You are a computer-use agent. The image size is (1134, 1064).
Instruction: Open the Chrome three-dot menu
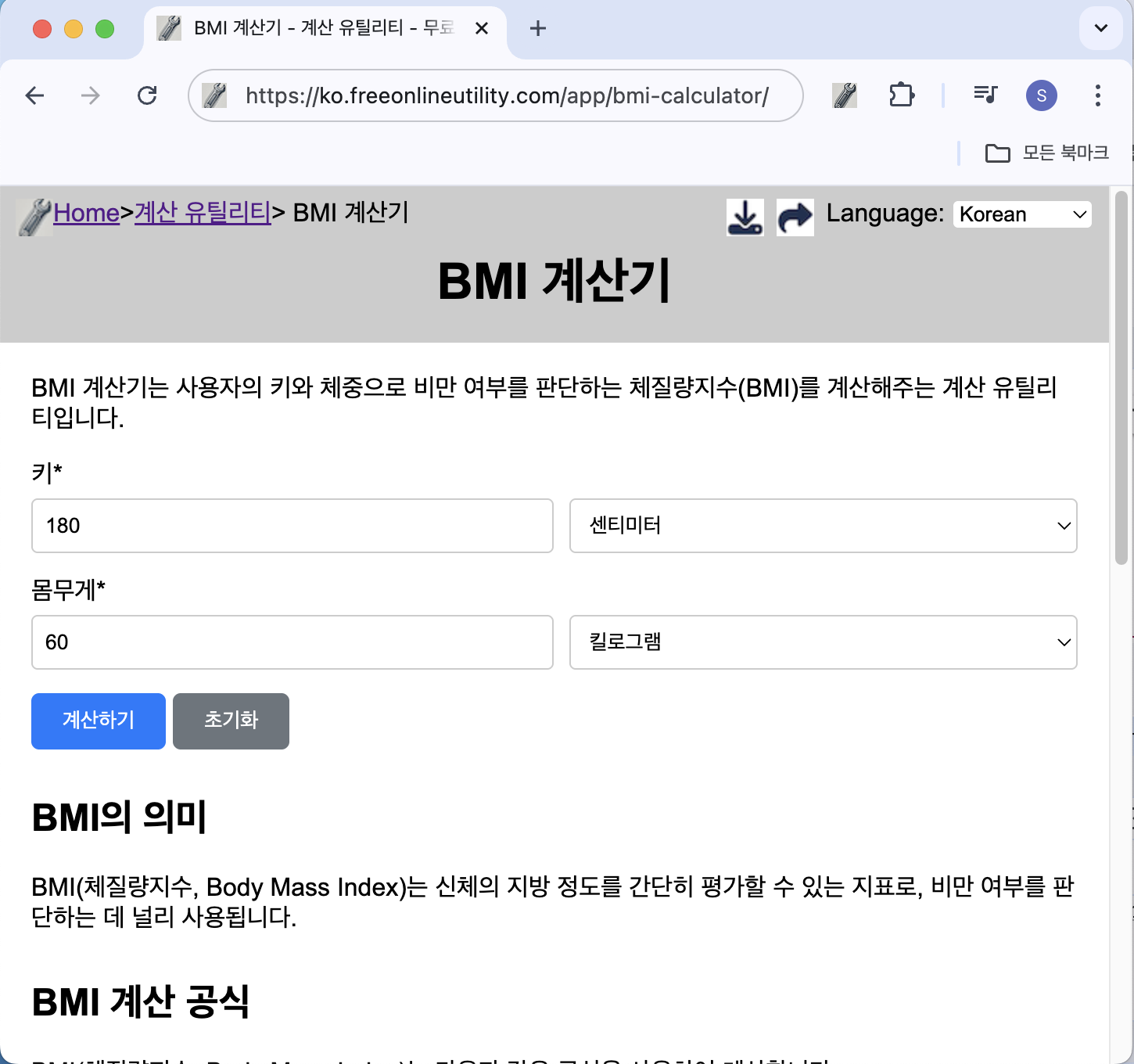[1098, 95]
